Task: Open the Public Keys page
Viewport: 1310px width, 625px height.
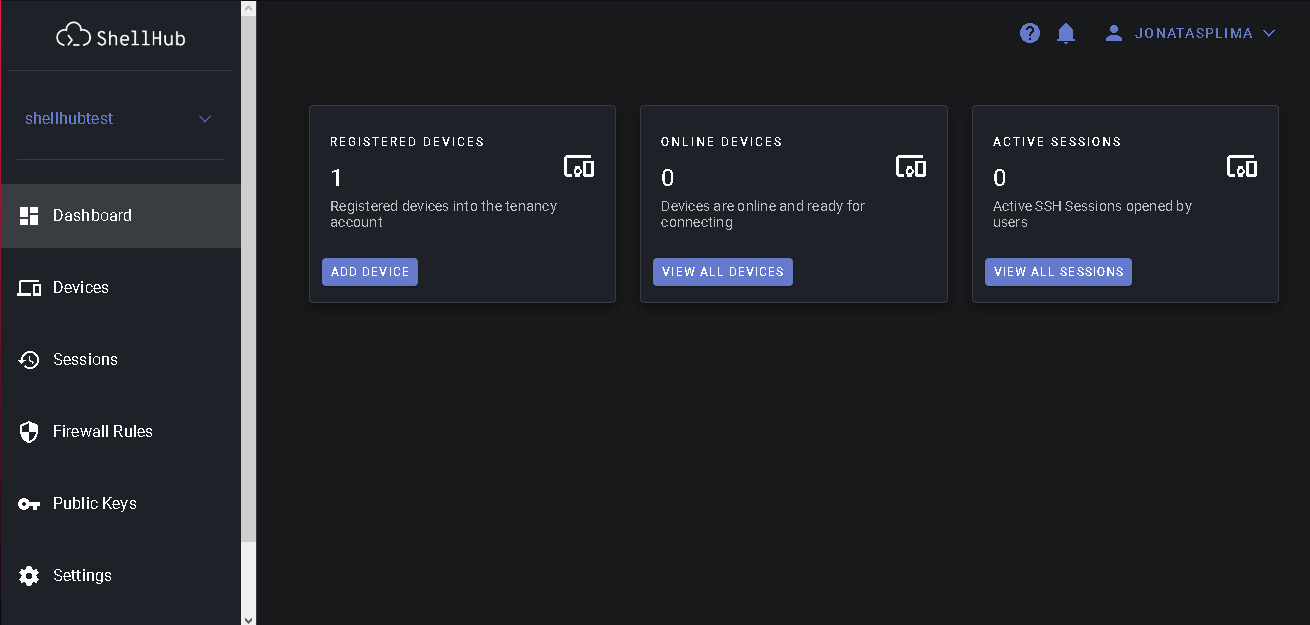Action: pyautogui.click(x=121, y=504)
